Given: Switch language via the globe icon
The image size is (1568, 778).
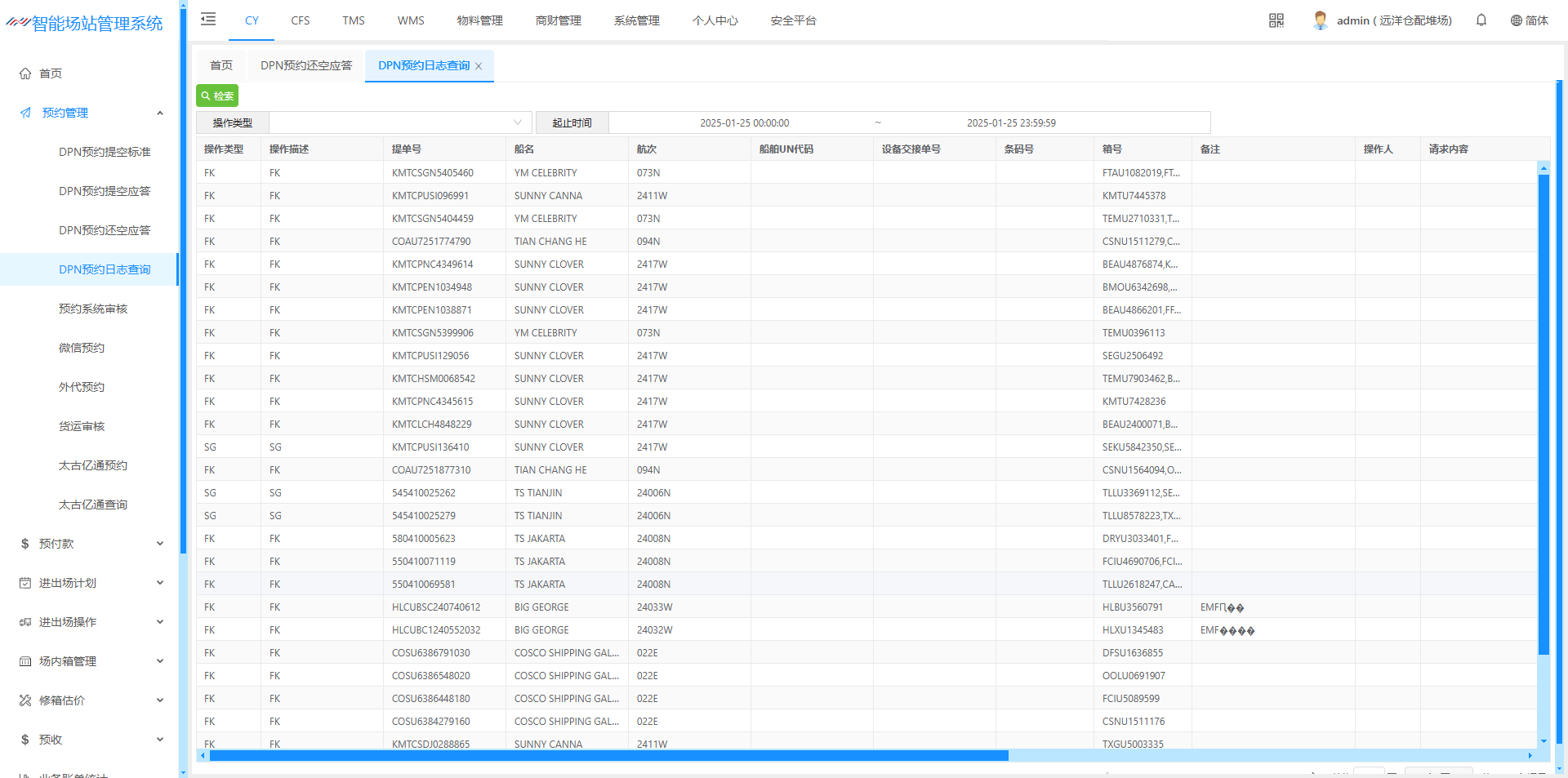Looking at the screenshot, I should click(1516, 20).
